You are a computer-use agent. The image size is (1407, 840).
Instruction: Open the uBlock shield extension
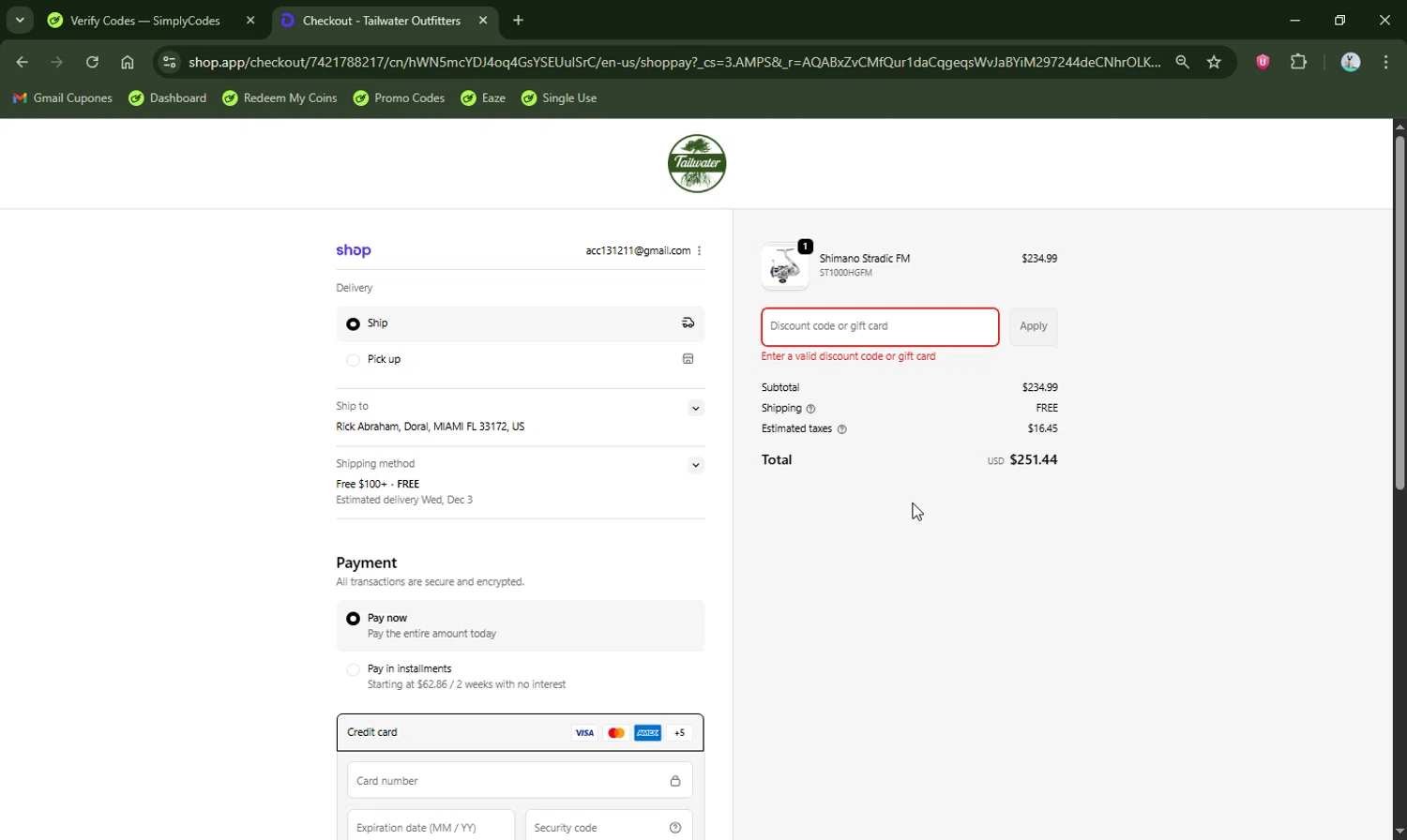[x=1263, y=62]
